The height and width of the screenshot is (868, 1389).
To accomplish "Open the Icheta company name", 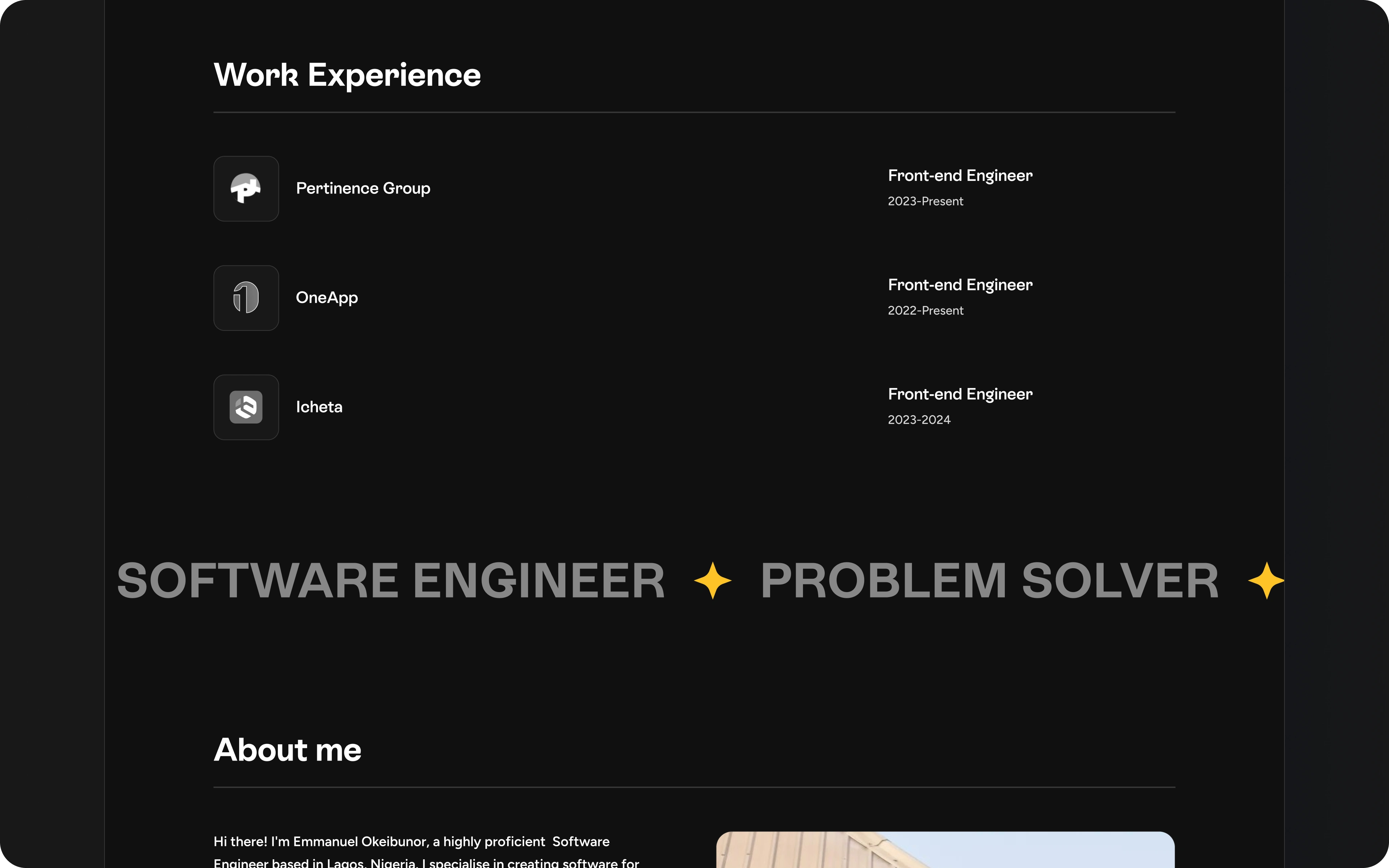I will (319, 407).
